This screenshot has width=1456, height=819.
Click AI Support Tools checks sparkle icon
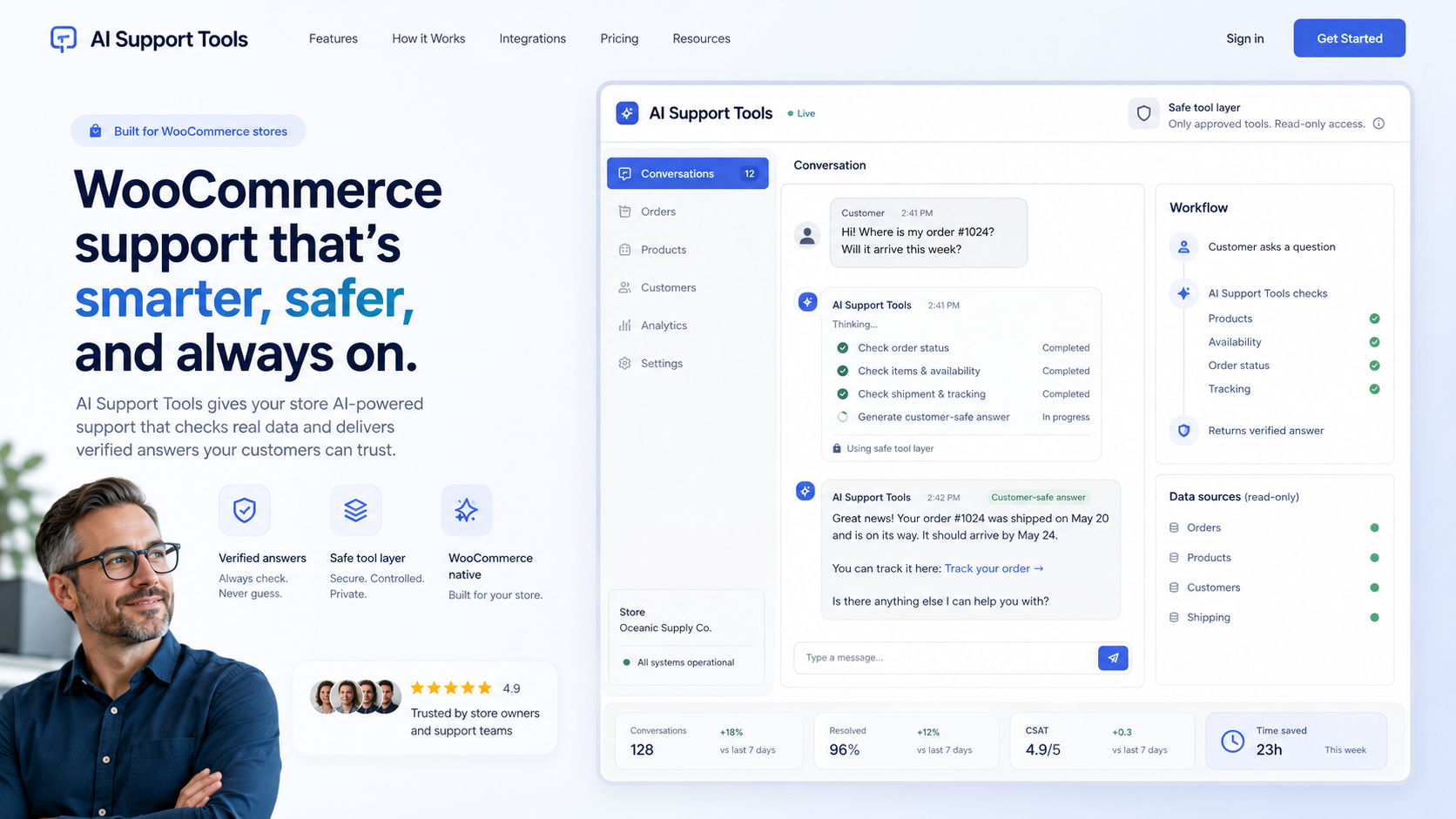click(x=1183, y=293)
